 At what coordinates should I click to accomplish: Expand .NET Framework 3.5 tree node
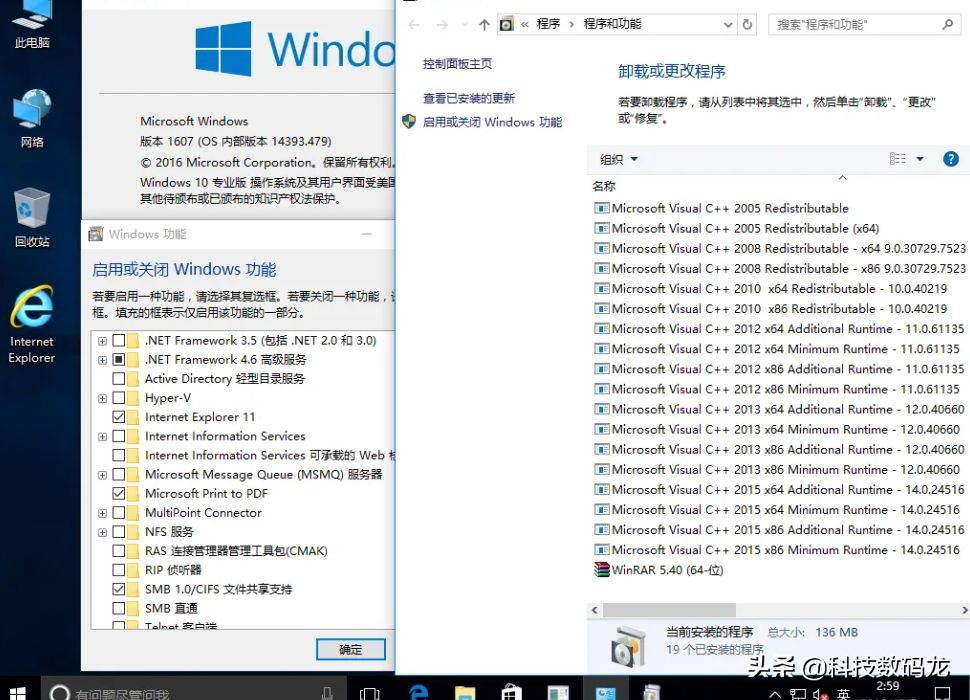tap(102, 341)
